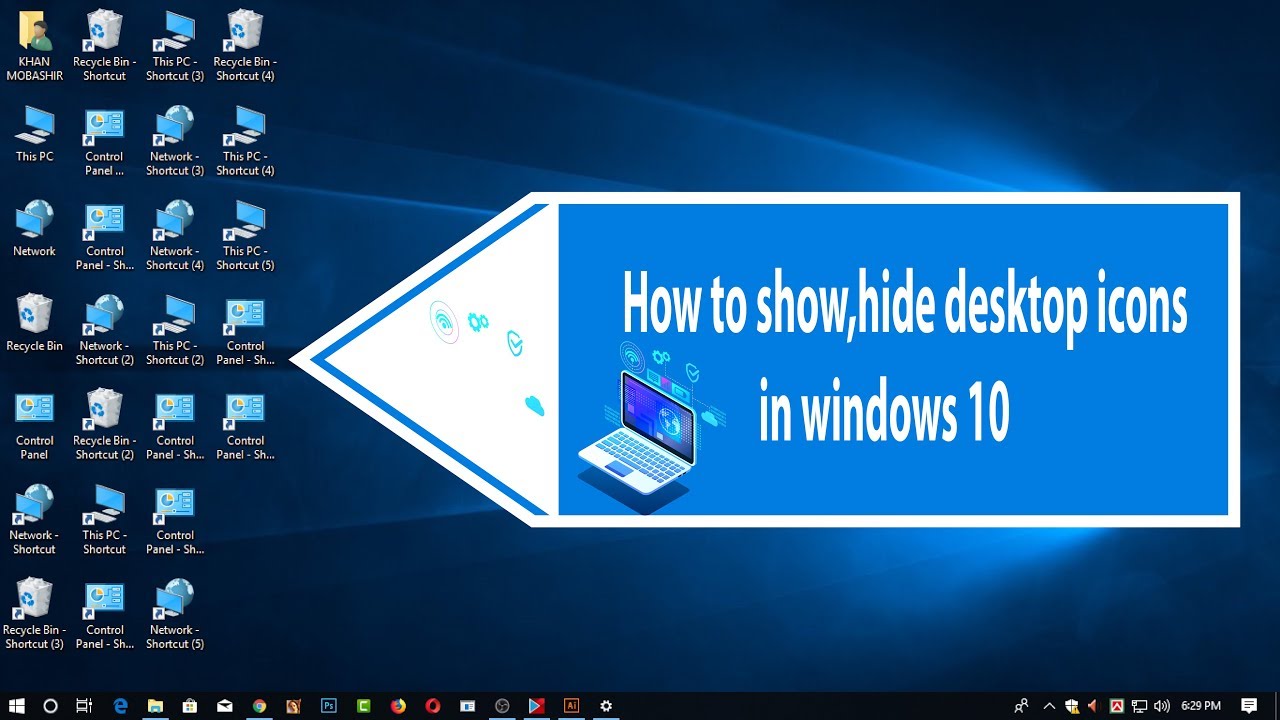Open Task View from the taskbar
Viewport: 1280px width, 720px height.
point(85,705)
